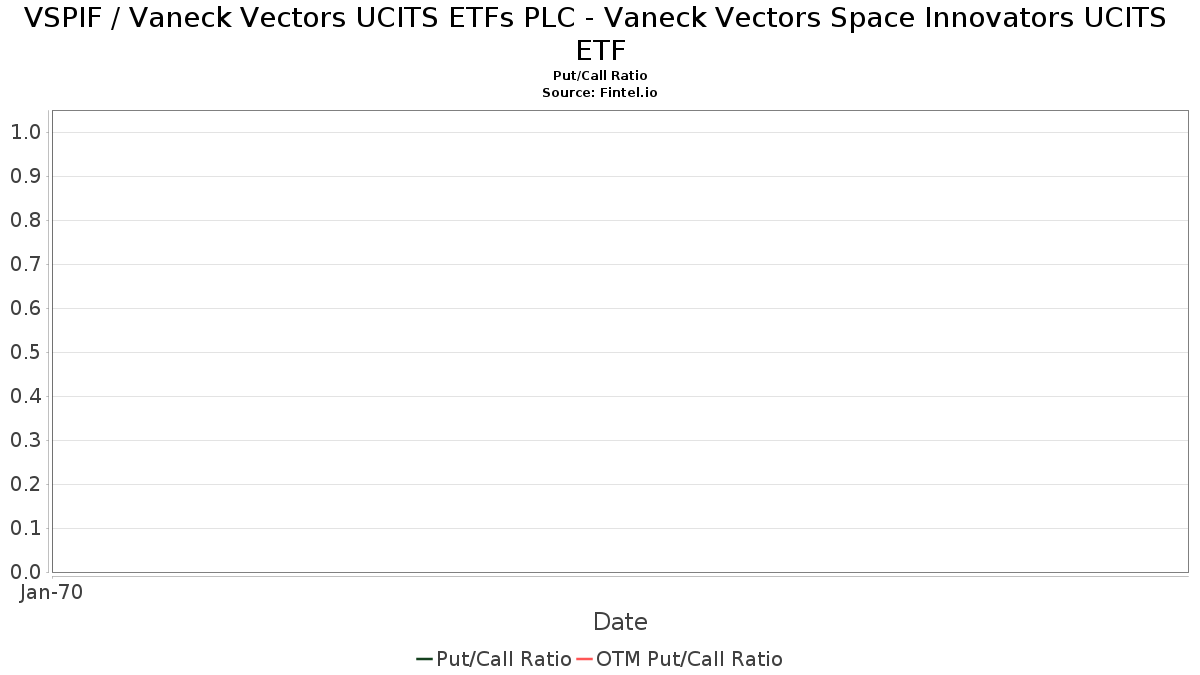The width and height of the screenshot is (1200, 675).
Task: Click the 1.0 y-axis tick label
Action: tap(25, 132)
